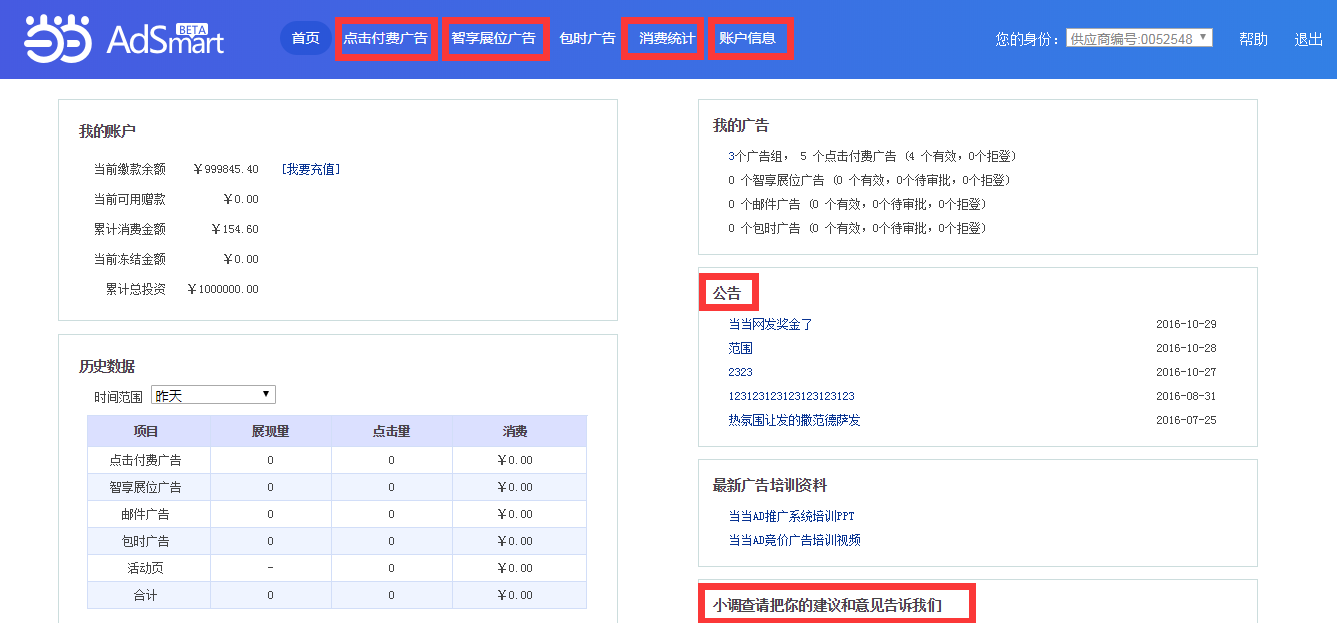Navigate to 账户信息 page

[747, 39]
